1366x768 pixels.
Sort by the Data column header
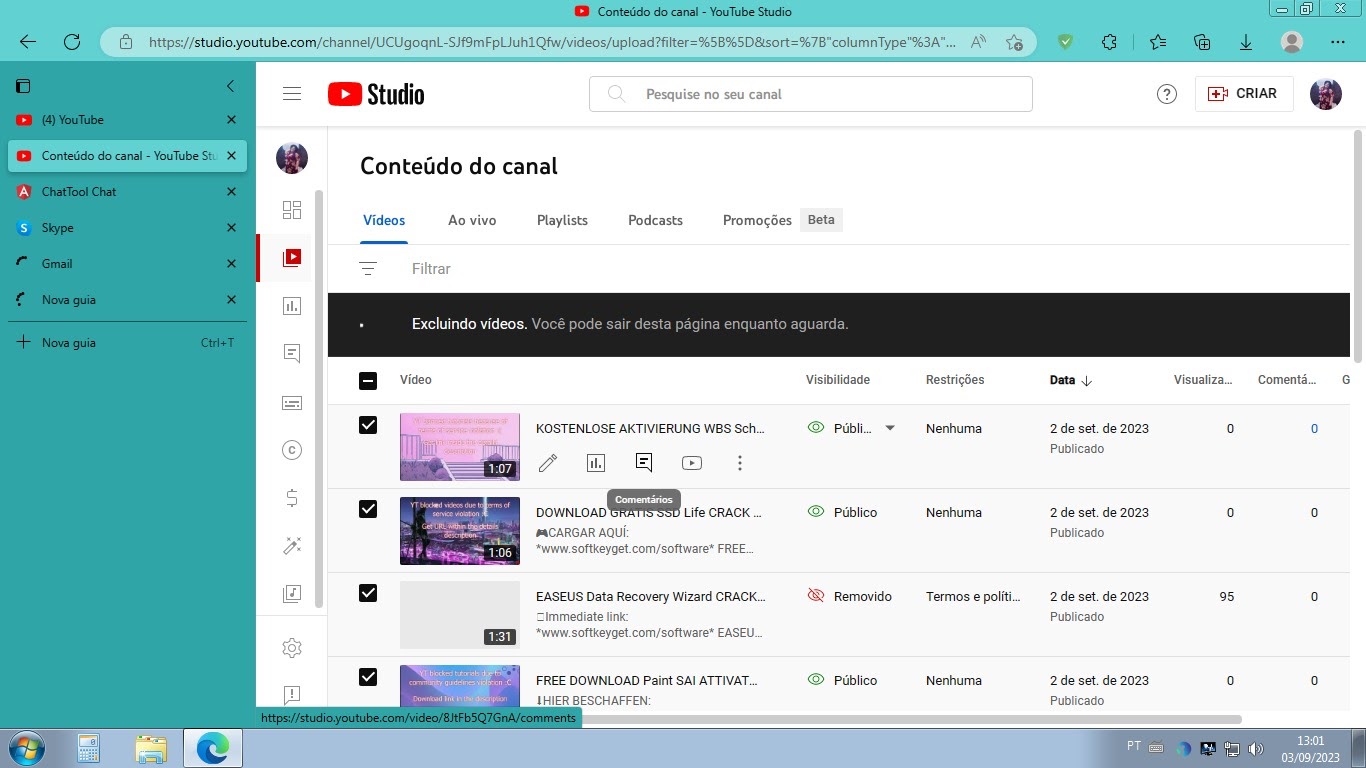1071,380
